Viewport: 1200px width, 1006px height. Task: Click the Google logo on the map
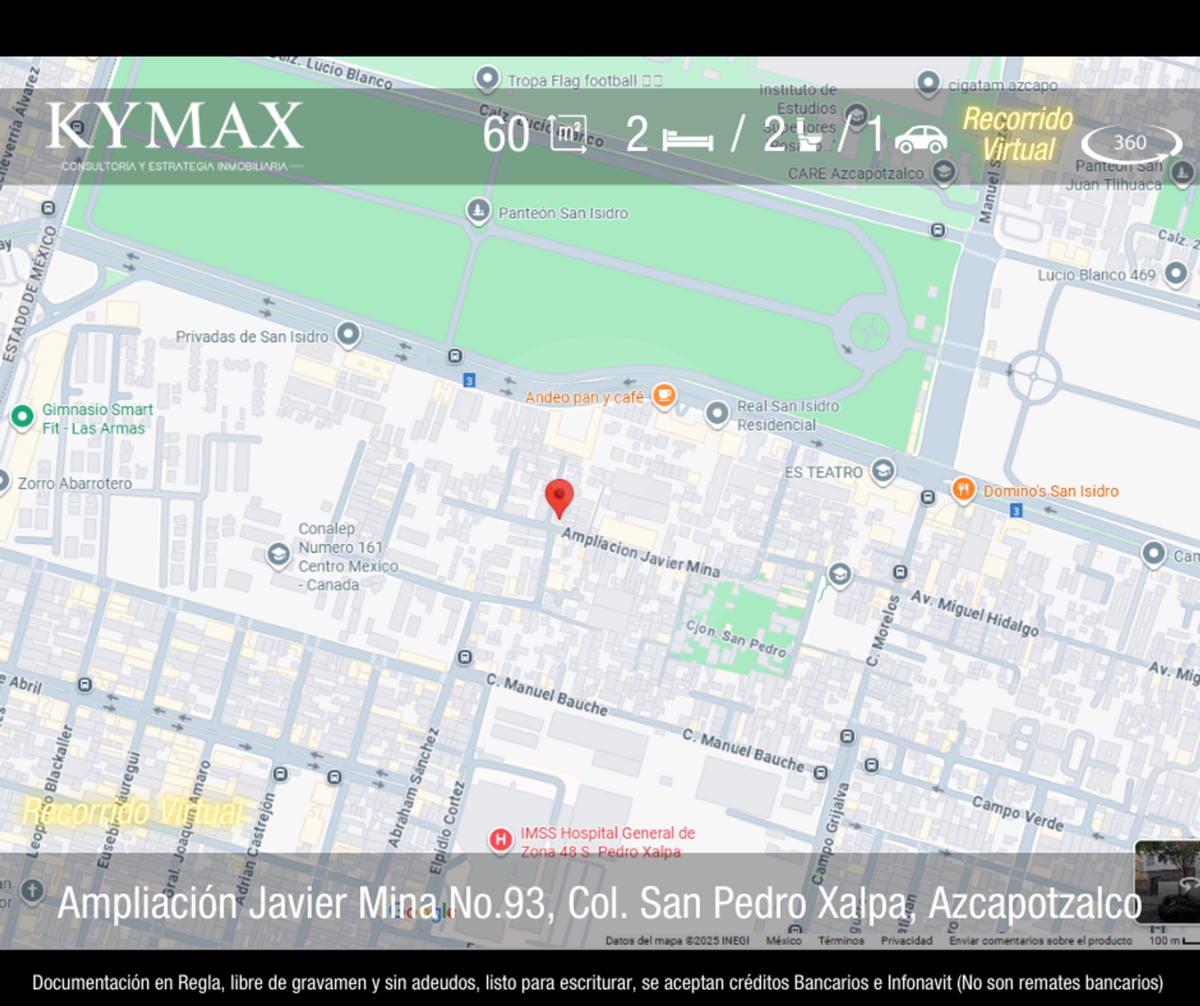point(422,913)
